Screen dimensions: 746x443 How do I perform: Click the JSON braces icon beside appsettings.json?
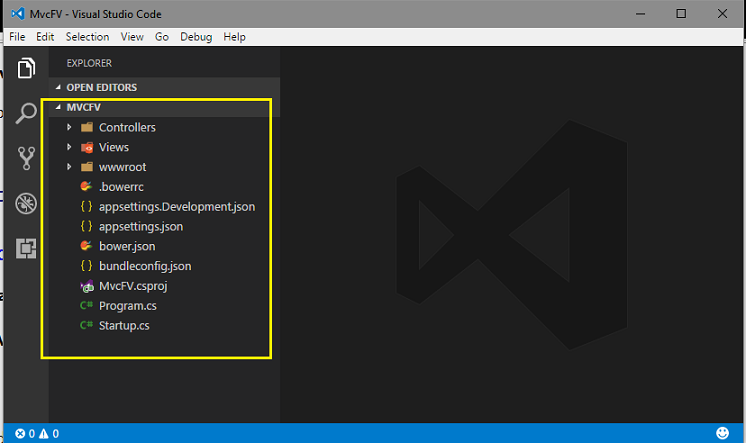(x=86, y=226)
